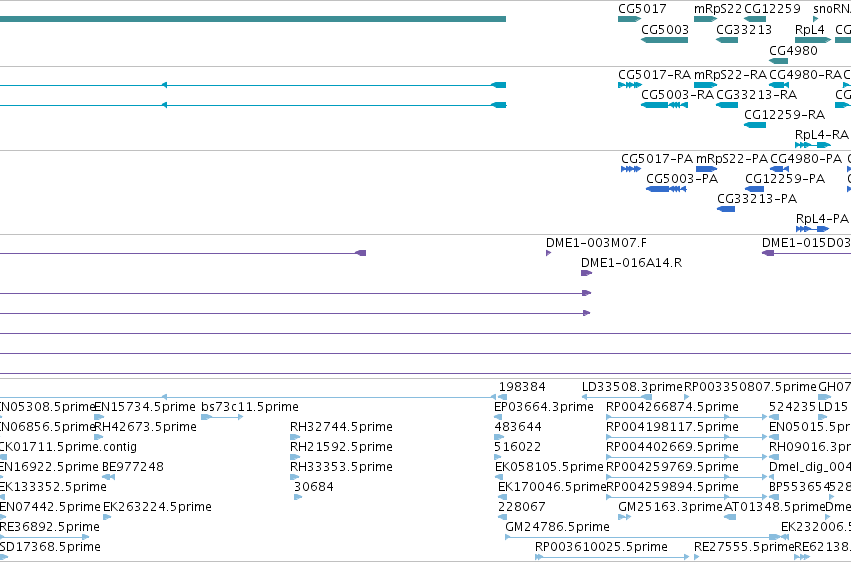Select the DME1-016A14.R feature label
This screenshot has height=562, width=851.
tap(631, 263)
